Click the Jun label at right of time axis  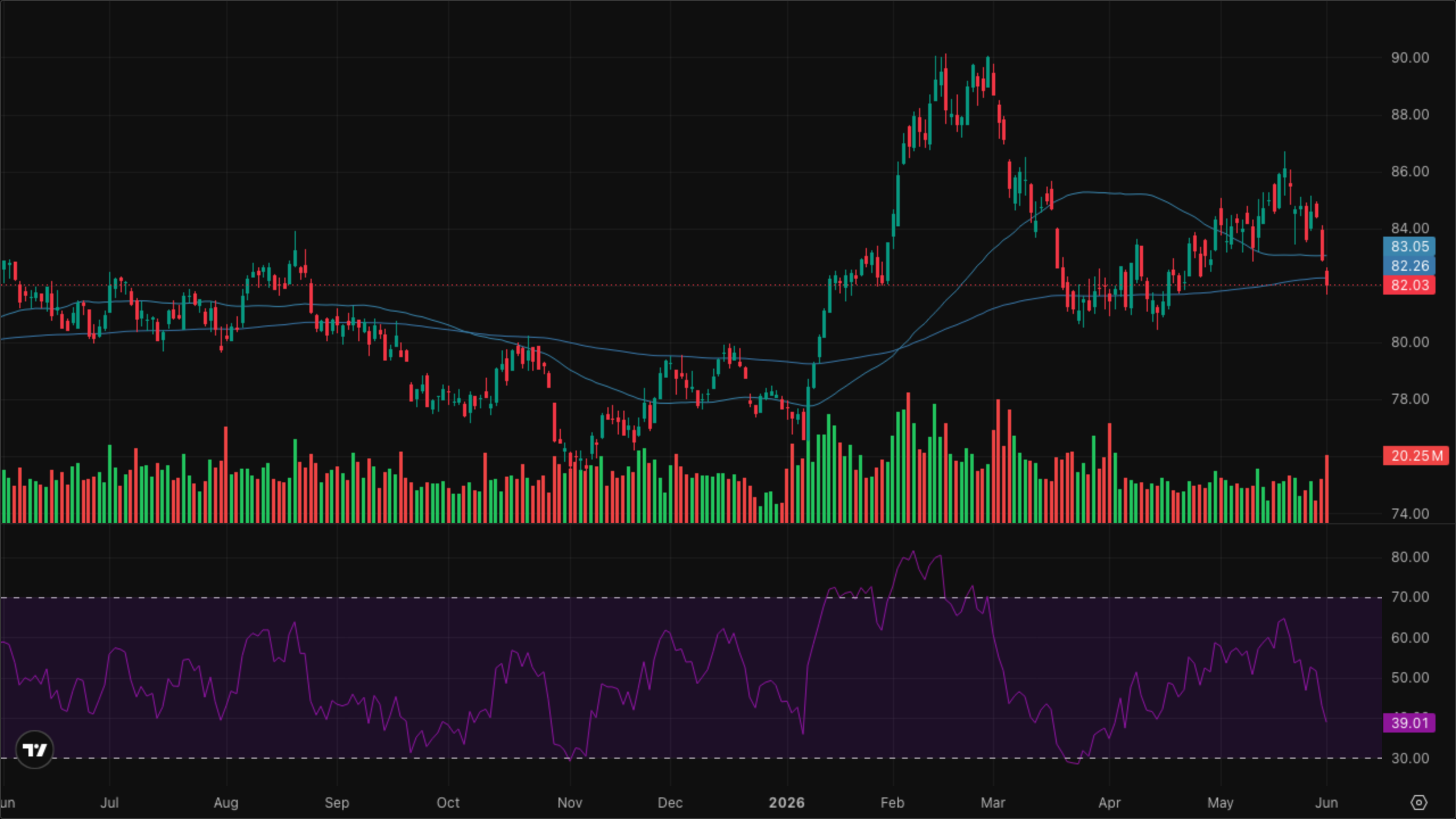pos(1326,803)
